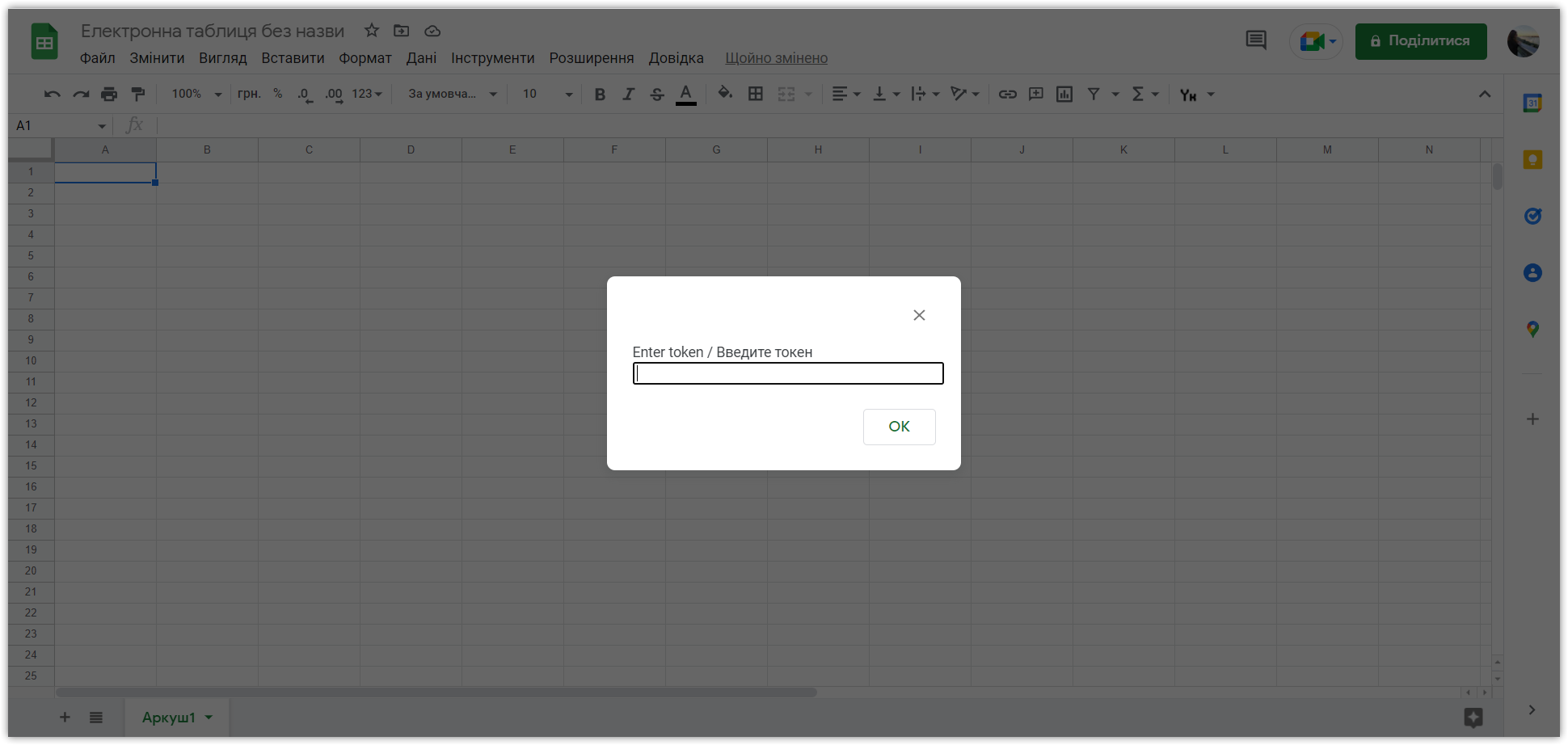
Task: Focus the Enter token input field
Action: (788, 373)
